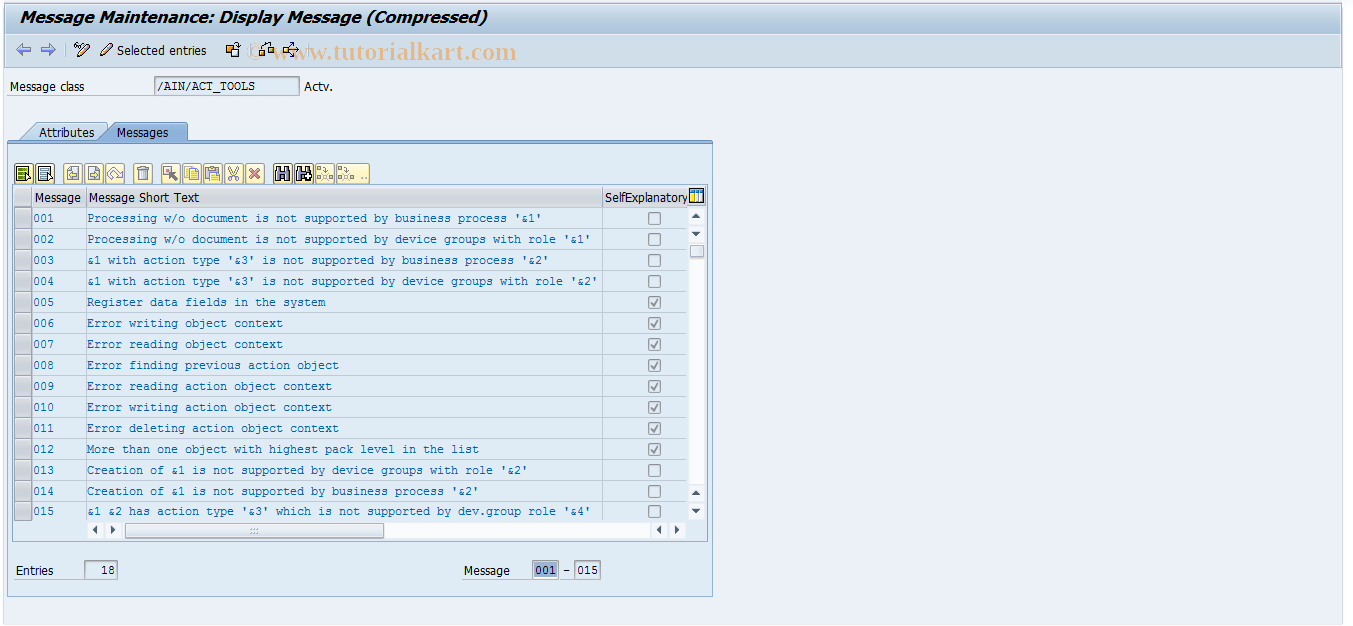Click the top scroll-down arrow below it
Screen dimensions: 1353x626
coord(697,234)
